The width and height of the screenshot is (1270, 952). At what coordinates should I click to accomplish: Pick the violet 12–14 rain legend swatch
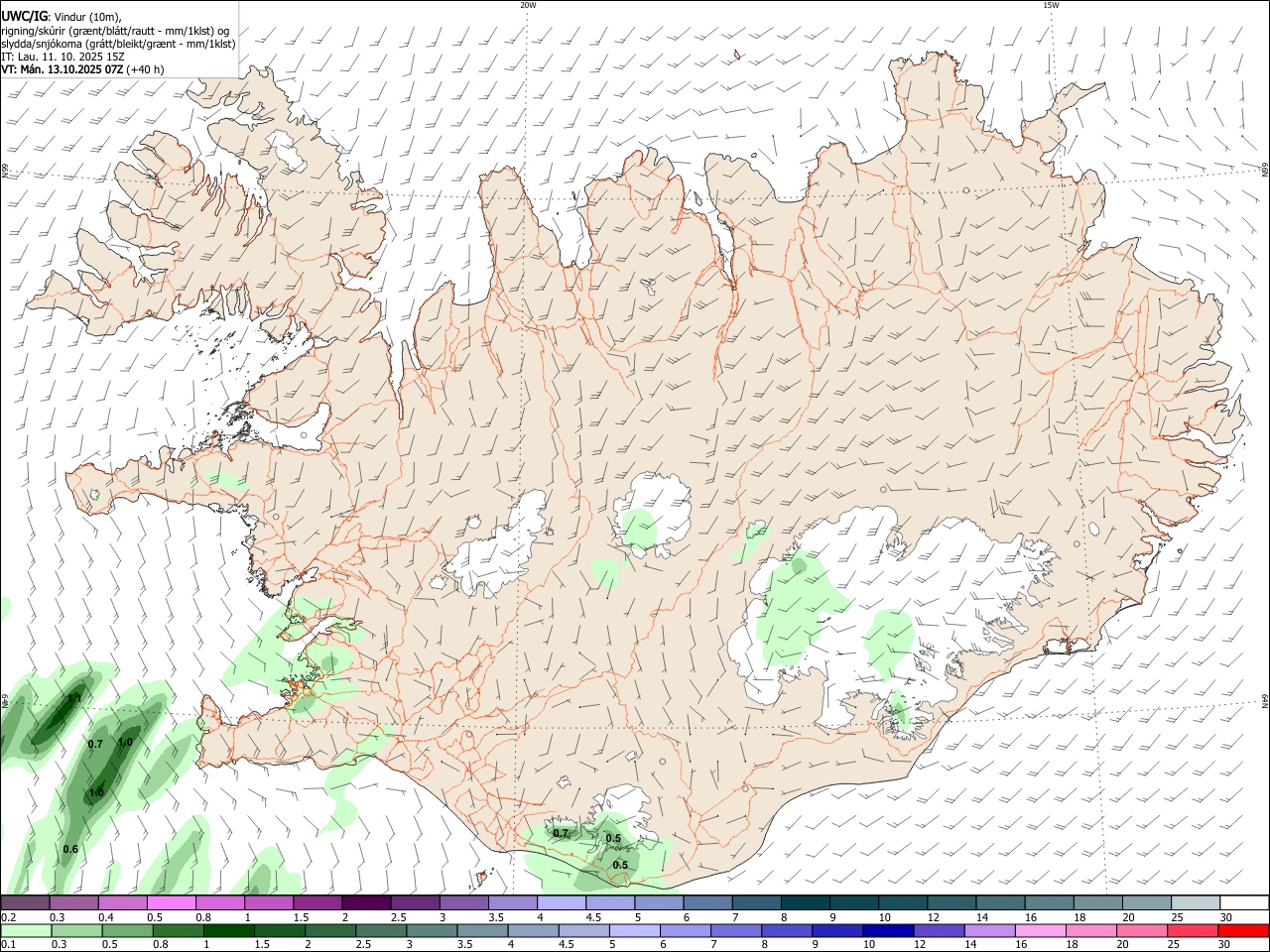(x=938, y=930)
